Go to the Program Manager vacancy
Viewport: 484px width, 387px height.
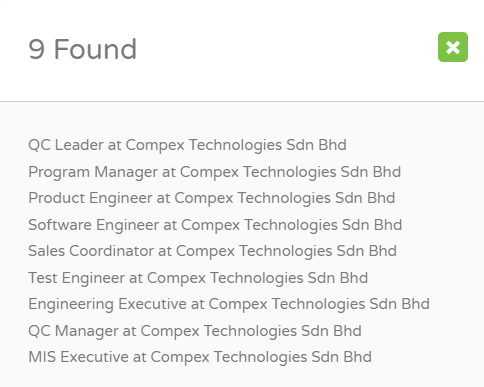(x=214, y=172)
